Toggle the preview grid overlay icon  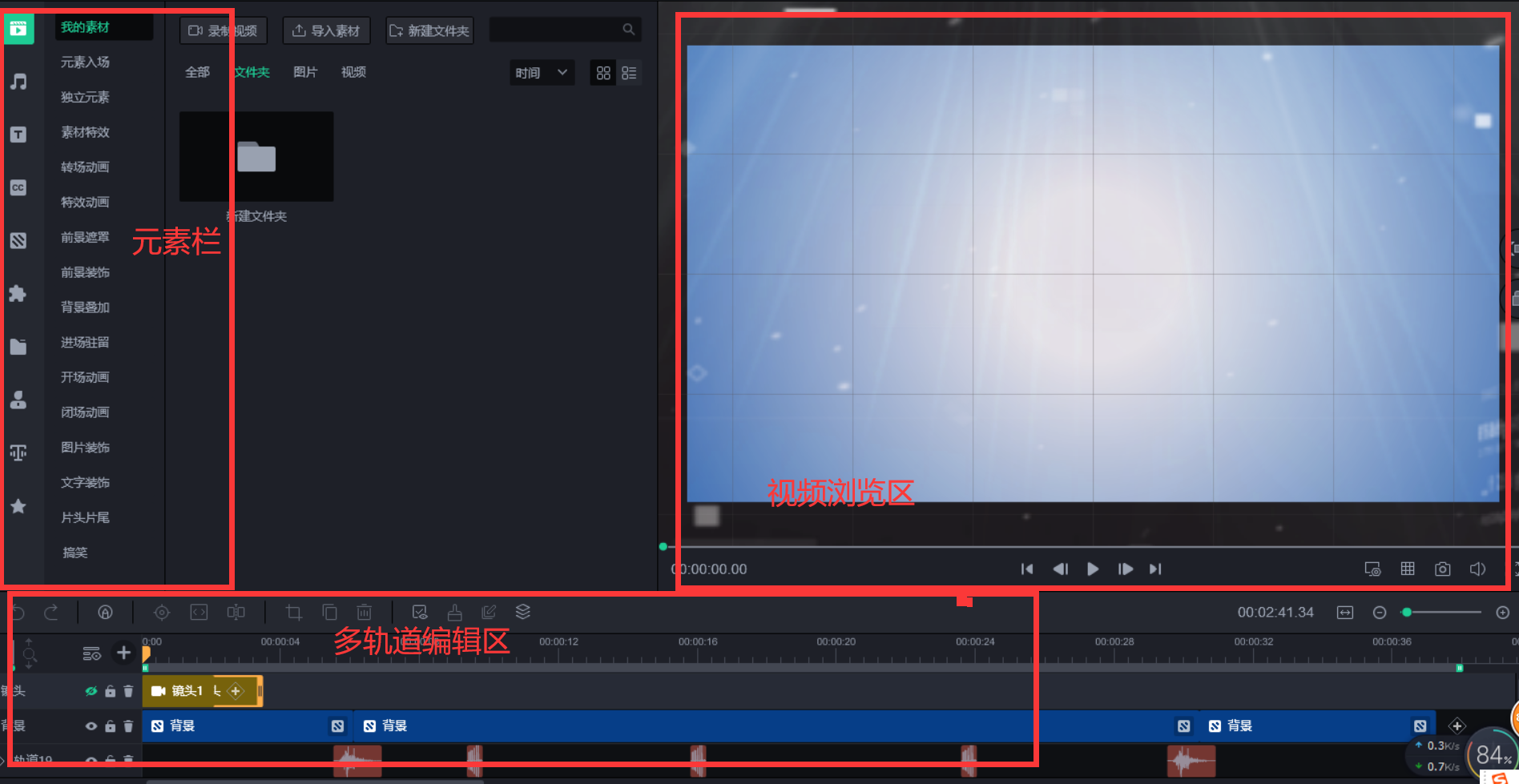(x=1408, y=569)
